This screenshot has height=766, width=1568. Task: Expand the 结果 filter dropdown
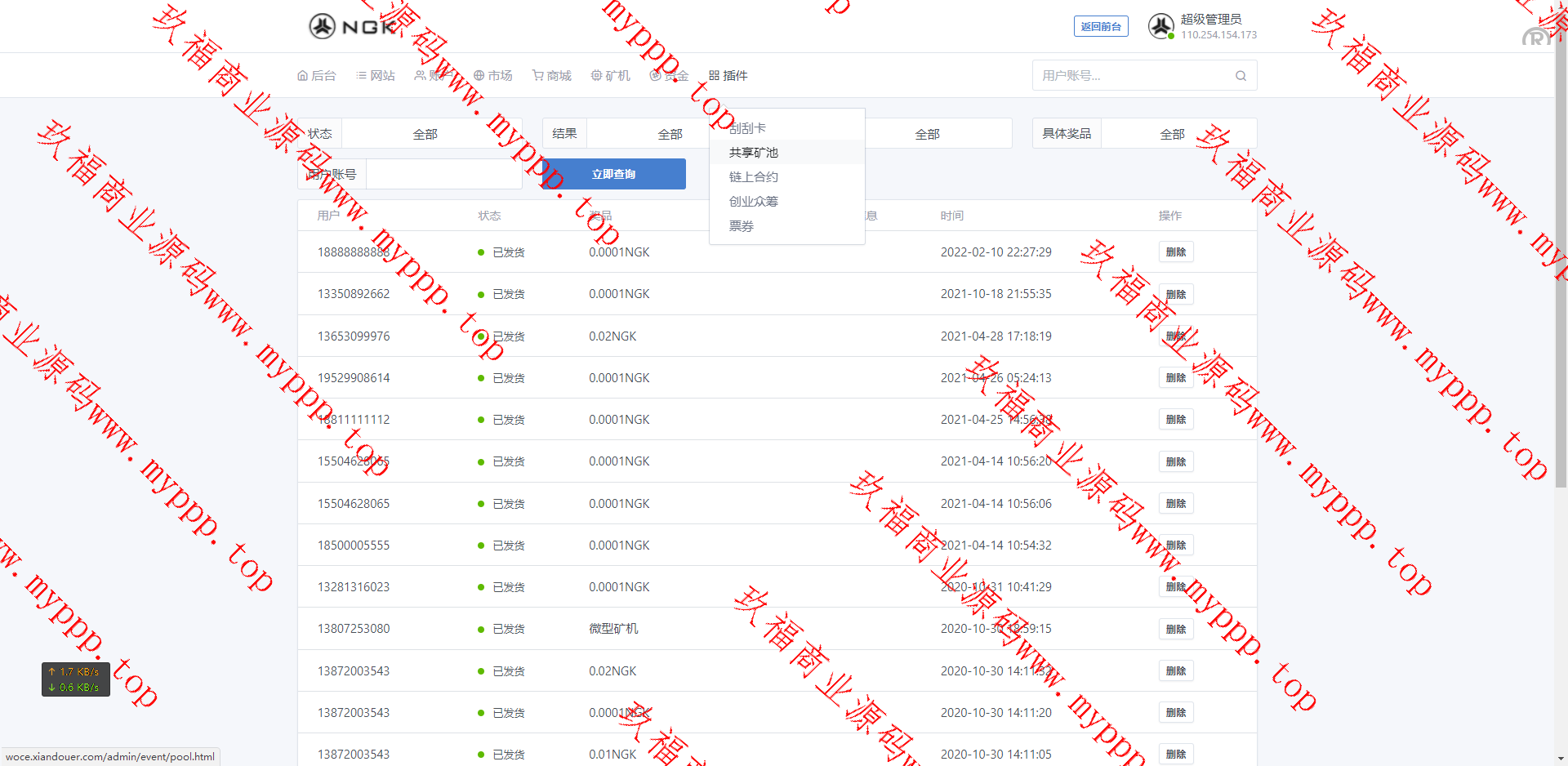670,134
